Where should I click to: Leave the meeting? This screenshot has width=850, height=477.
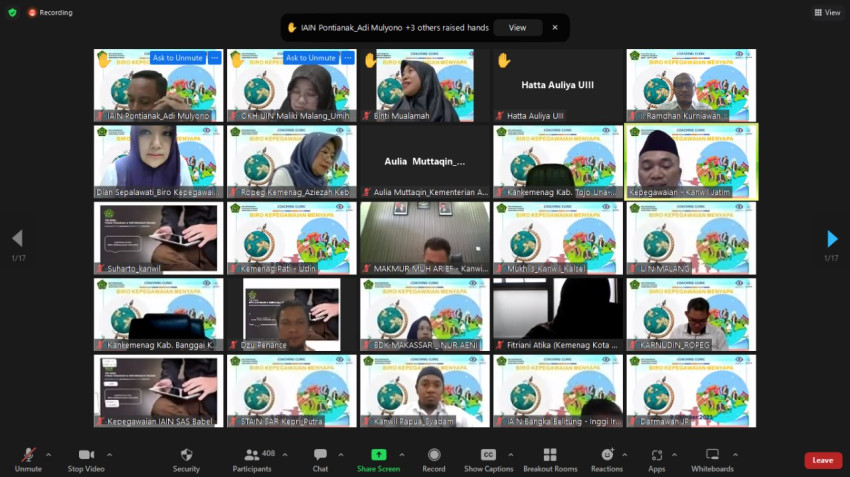point(822,460)
